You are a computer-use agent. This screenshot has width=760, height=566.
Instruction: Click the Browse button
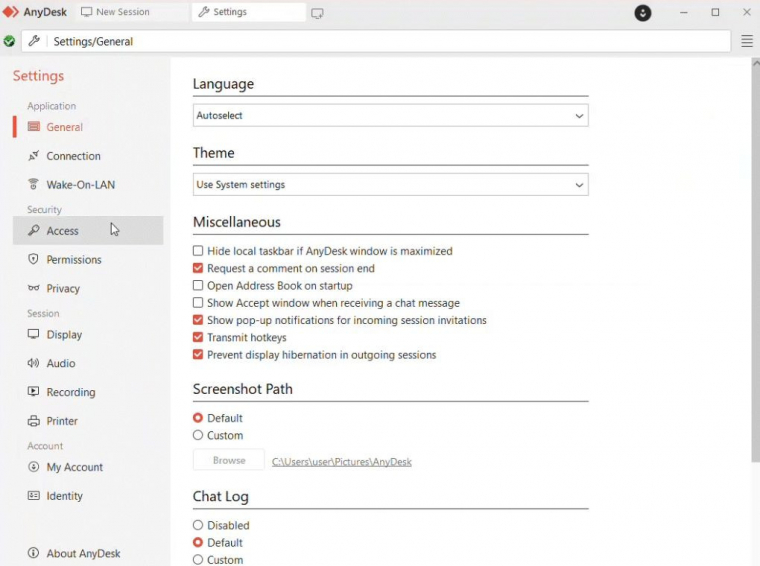[229, 460]
